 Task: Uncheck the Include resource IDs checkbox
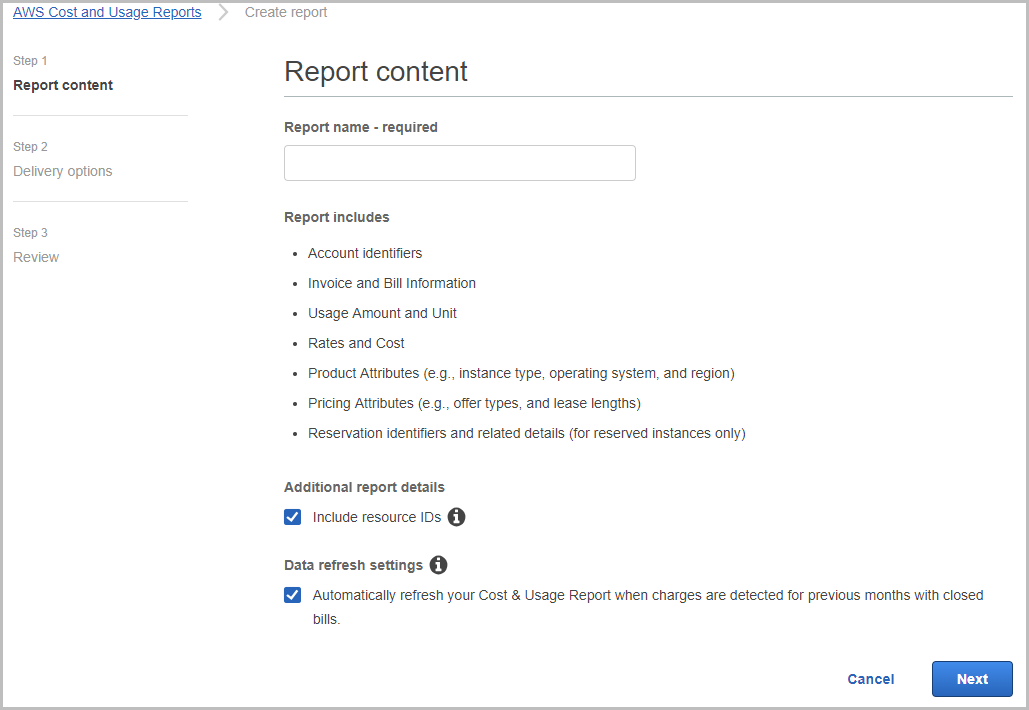pos(293,517)
